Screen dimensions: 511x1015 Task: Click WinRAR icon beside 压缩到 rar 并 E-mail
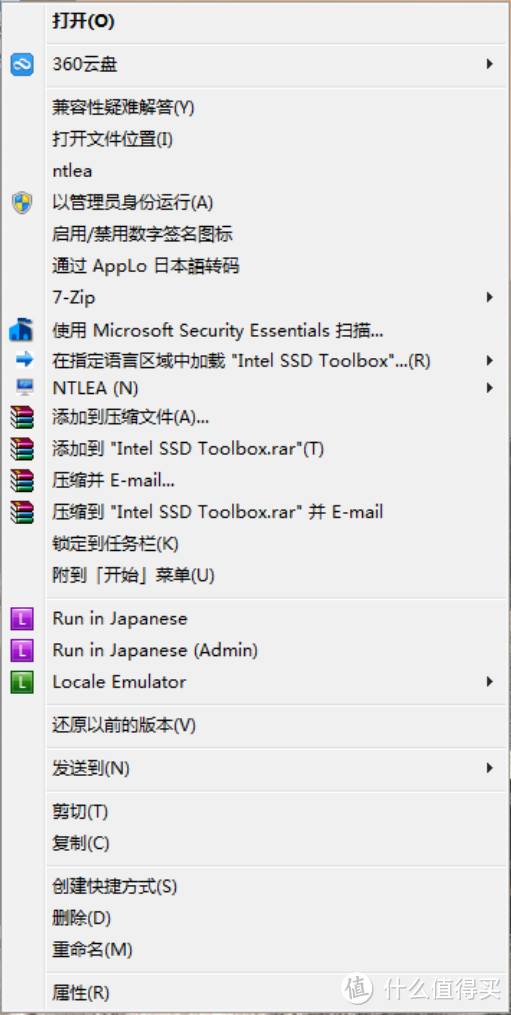[21, 512]
